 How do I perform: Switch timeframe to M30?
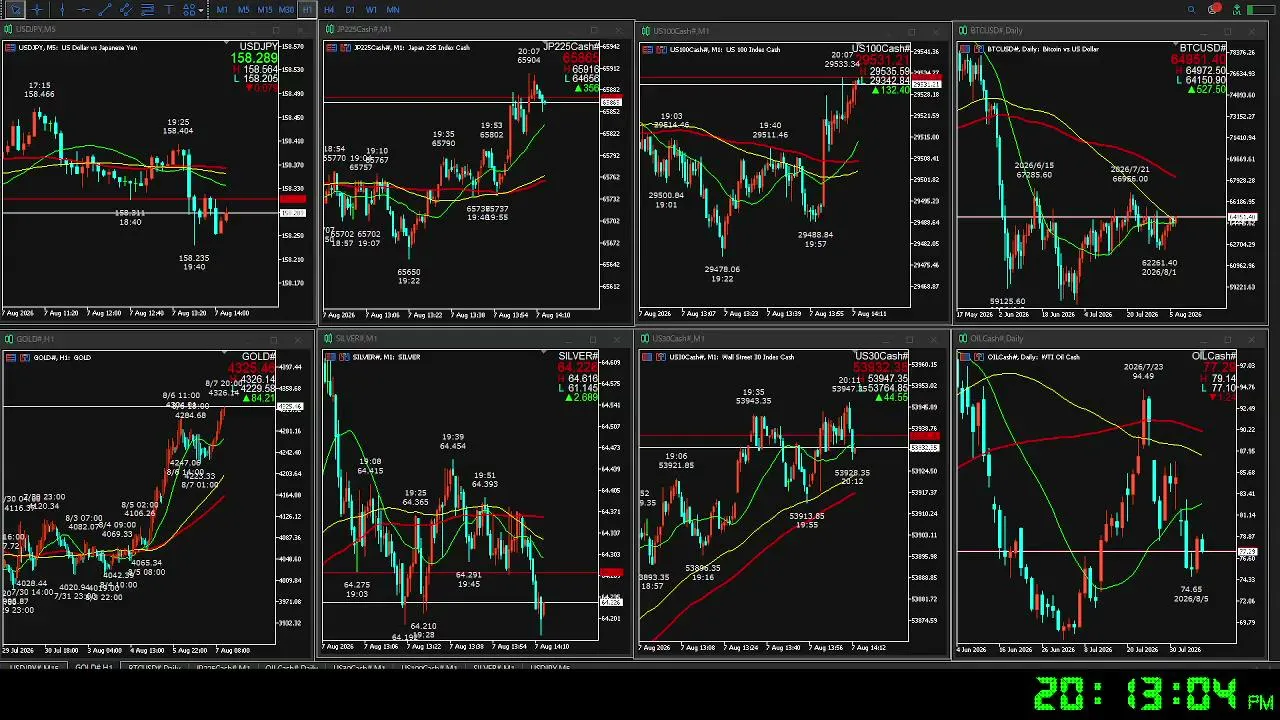click(x=286, y=9)
